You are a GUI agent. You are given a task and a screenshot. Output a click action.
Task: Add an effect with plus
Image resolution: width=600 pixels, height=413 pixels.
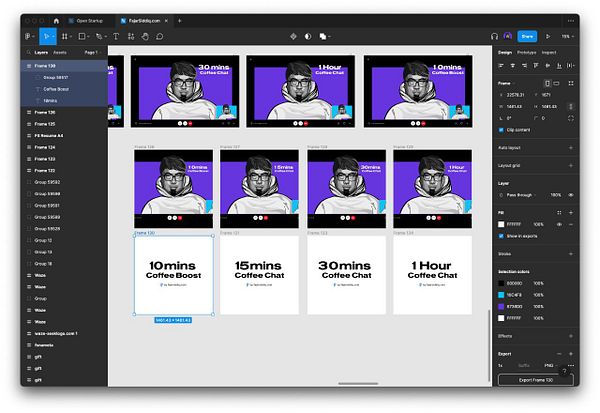pos(571,336)
